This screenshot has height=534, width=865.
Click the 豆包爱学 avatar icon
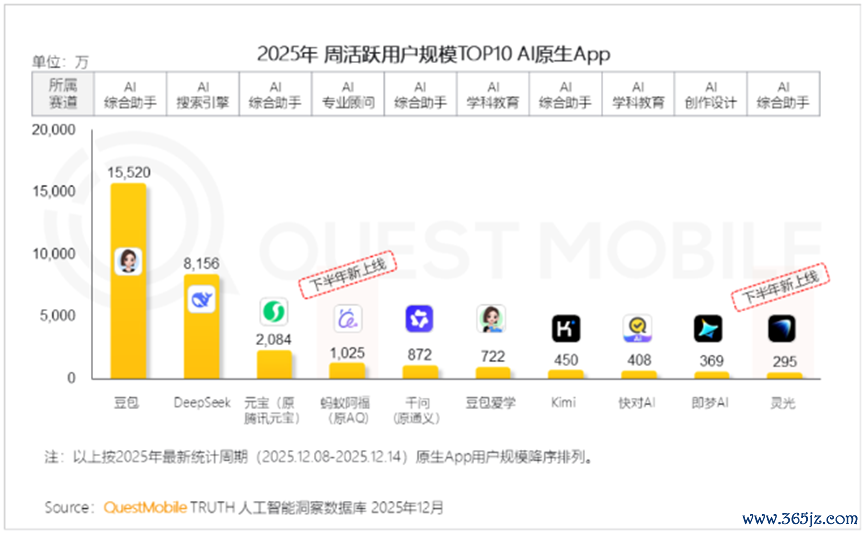pyautogui.click(x=491, y=319)
